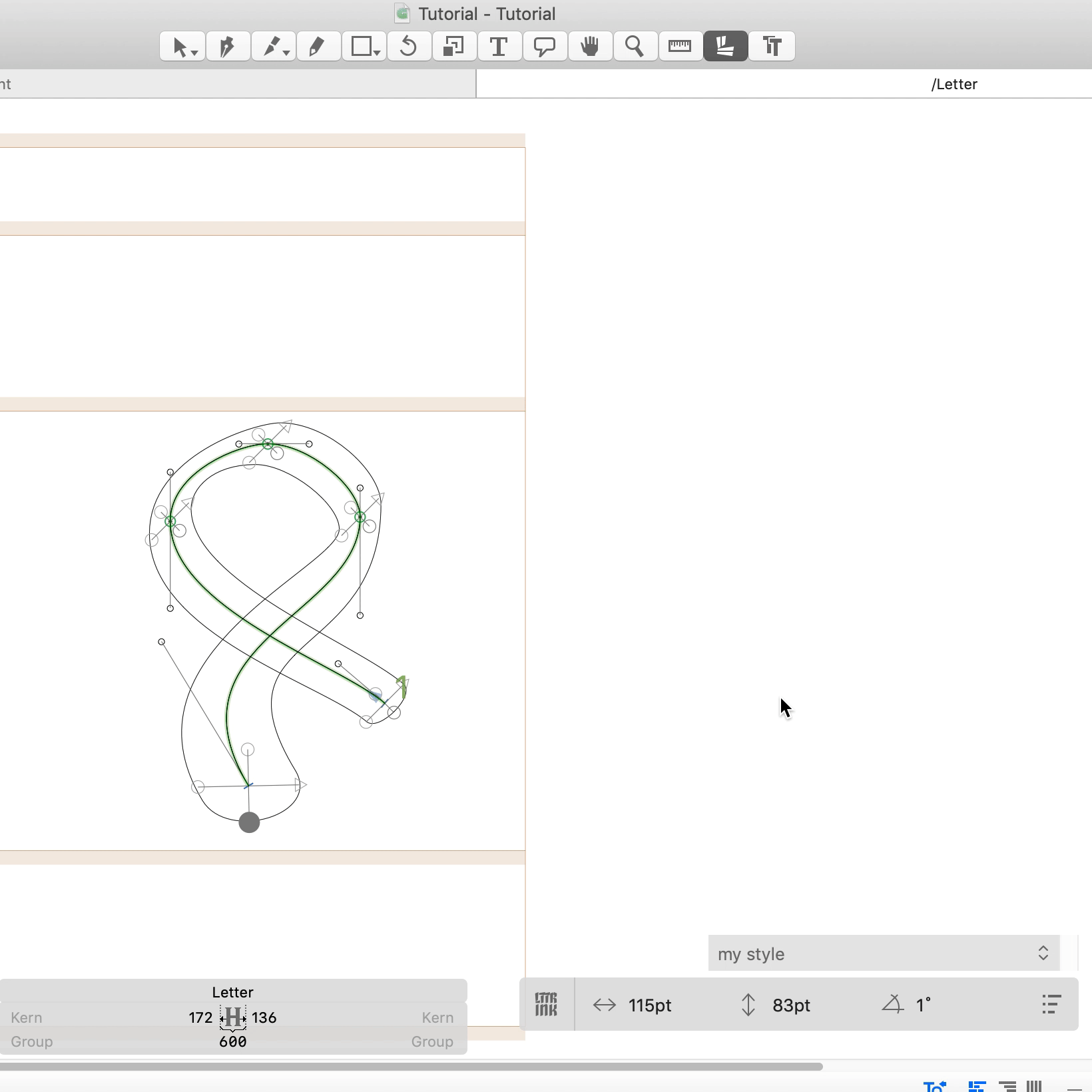This screenshot has height=1092, width=1092.
Task: Edit the 83pt stroke height value
Action: click(x=792, y=1005)
